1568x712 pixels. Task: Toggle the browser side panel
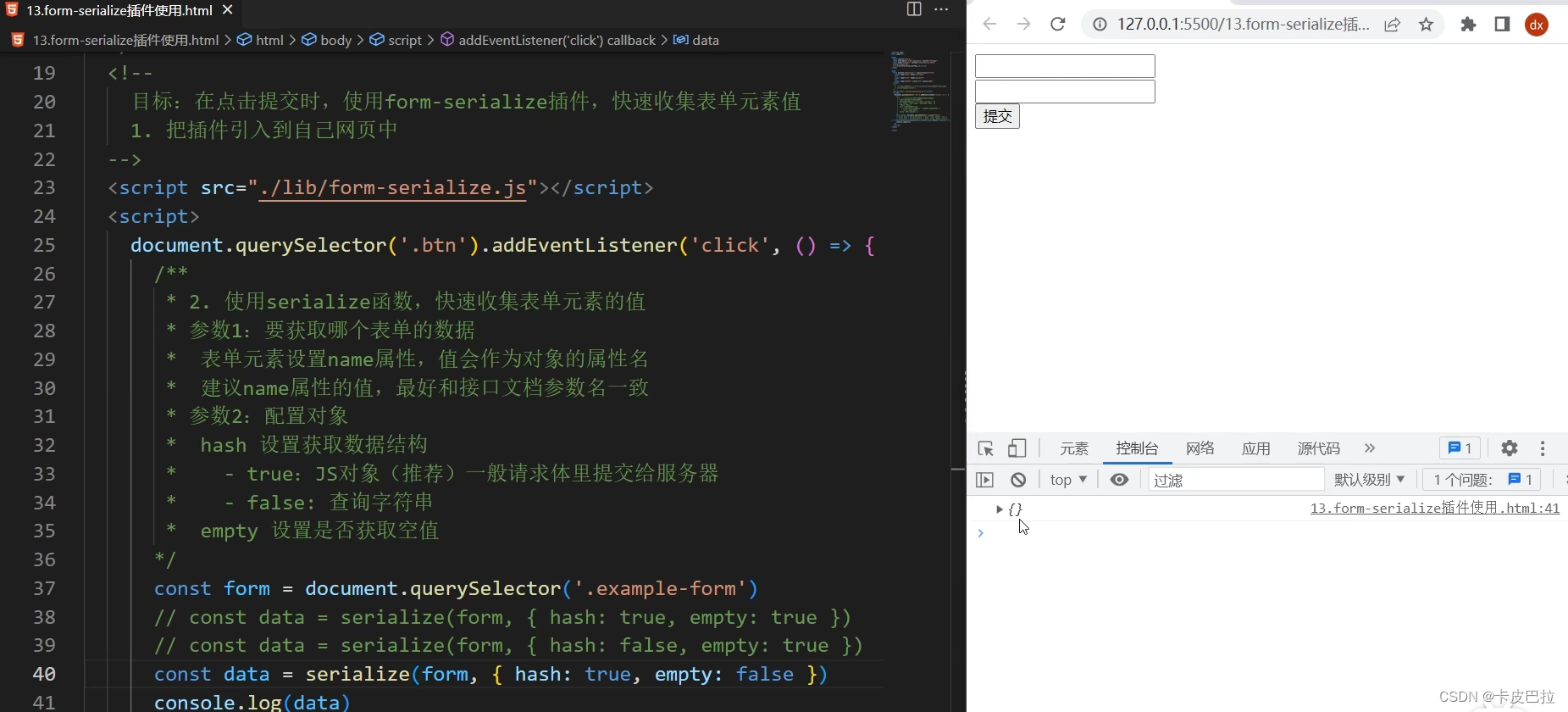point(1502,24)
